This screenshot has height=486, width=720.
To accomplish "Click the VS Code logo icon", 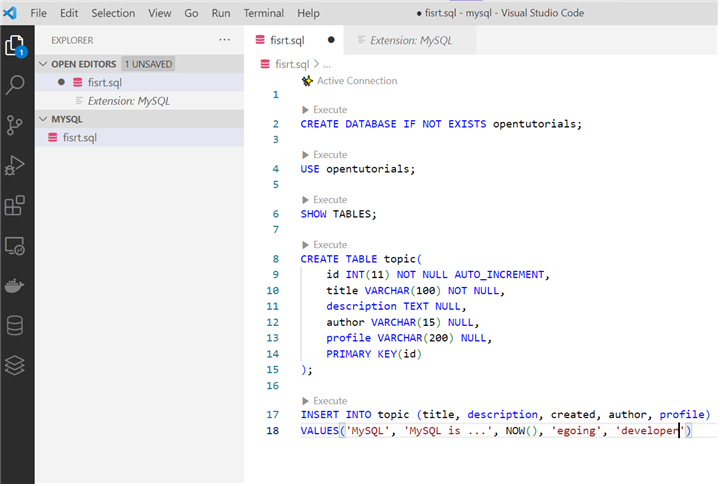I will 10,12.
